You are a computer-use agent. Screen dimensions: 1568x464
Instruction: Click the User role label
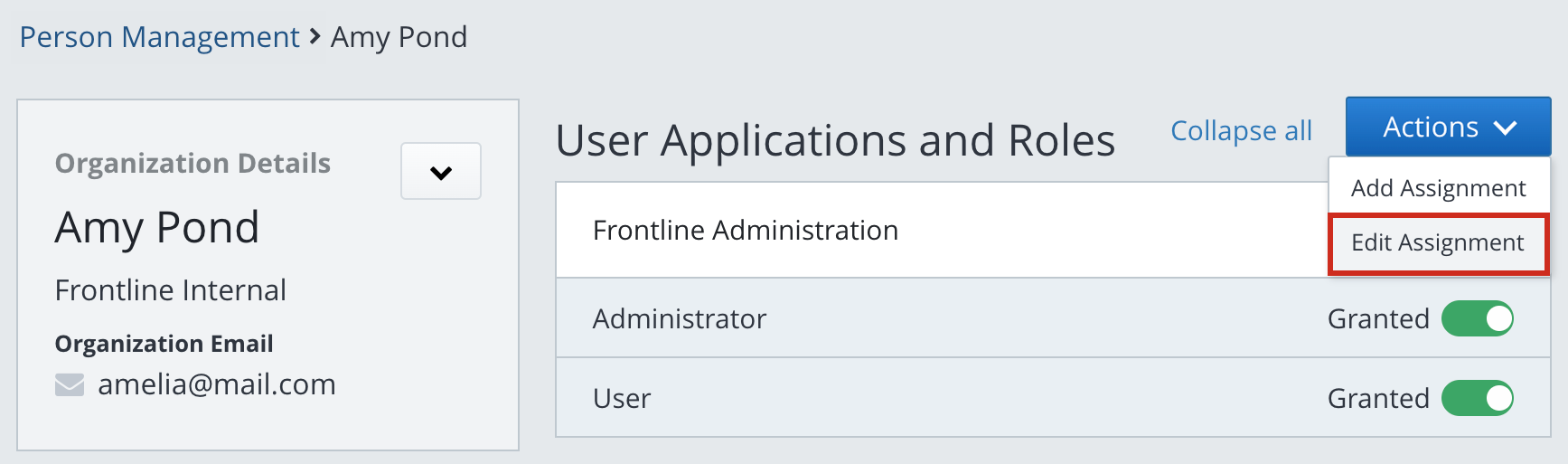622,399
